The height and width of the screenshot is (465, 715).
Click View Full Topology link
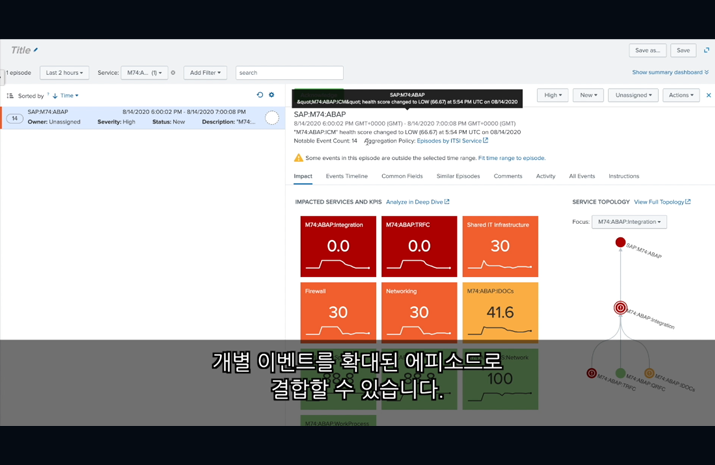click(662, 202)
